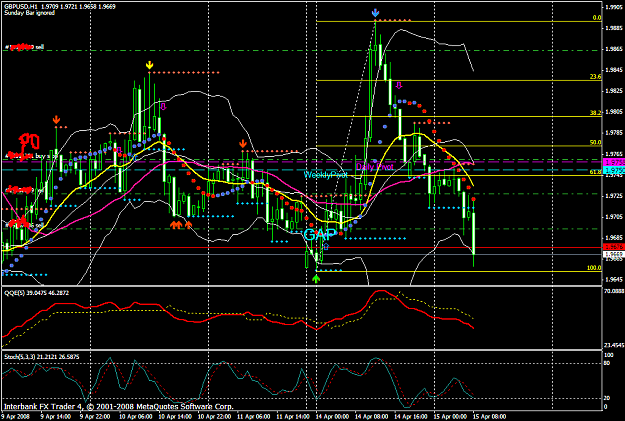The height and width of the screenshot is (421, 625).
Task: Click the 23.4545 QQE scale value
Action: pos(614,345)
